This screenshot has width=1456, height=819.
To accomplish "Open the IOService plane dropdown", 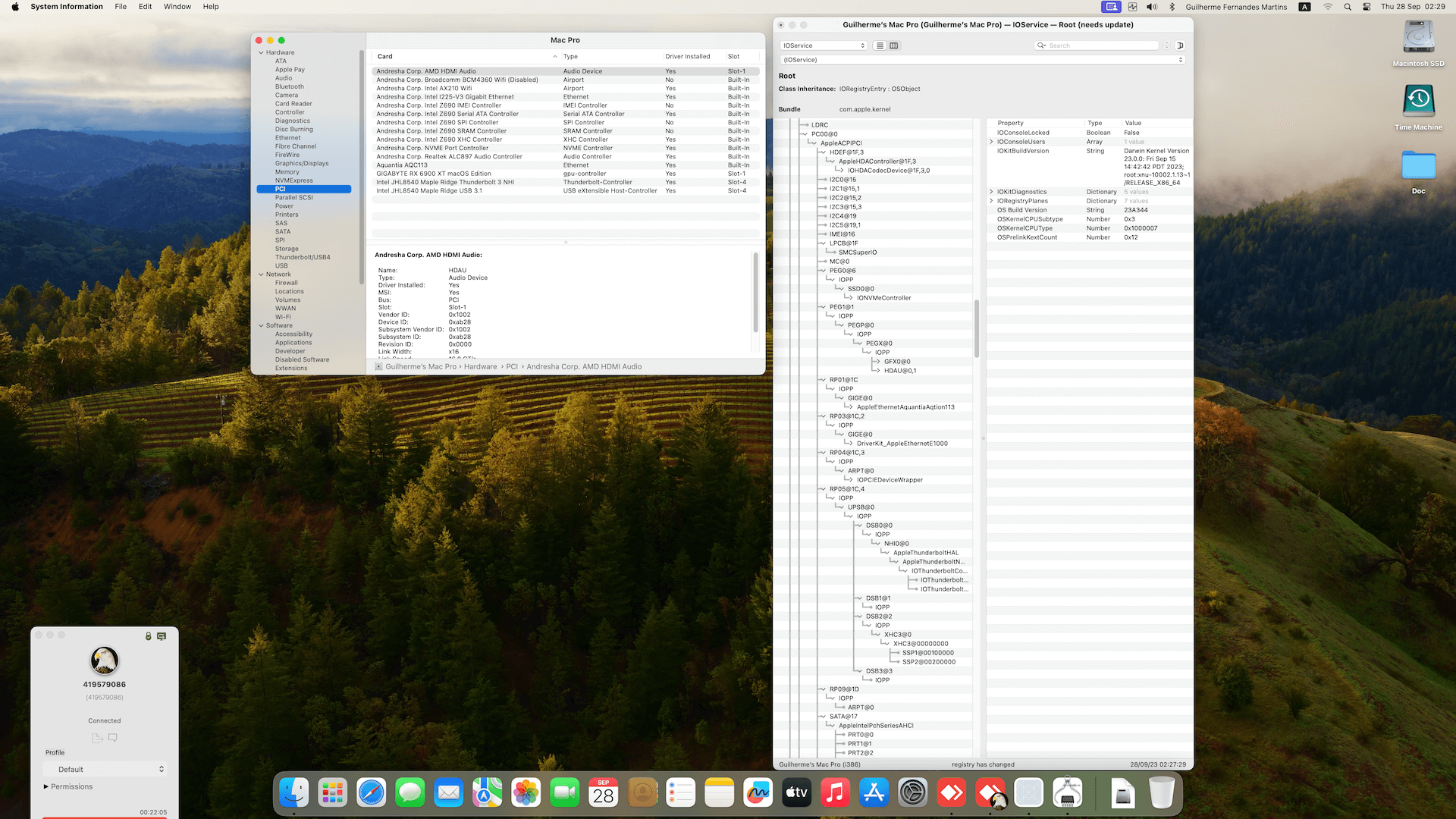I will tap(824, 45).
